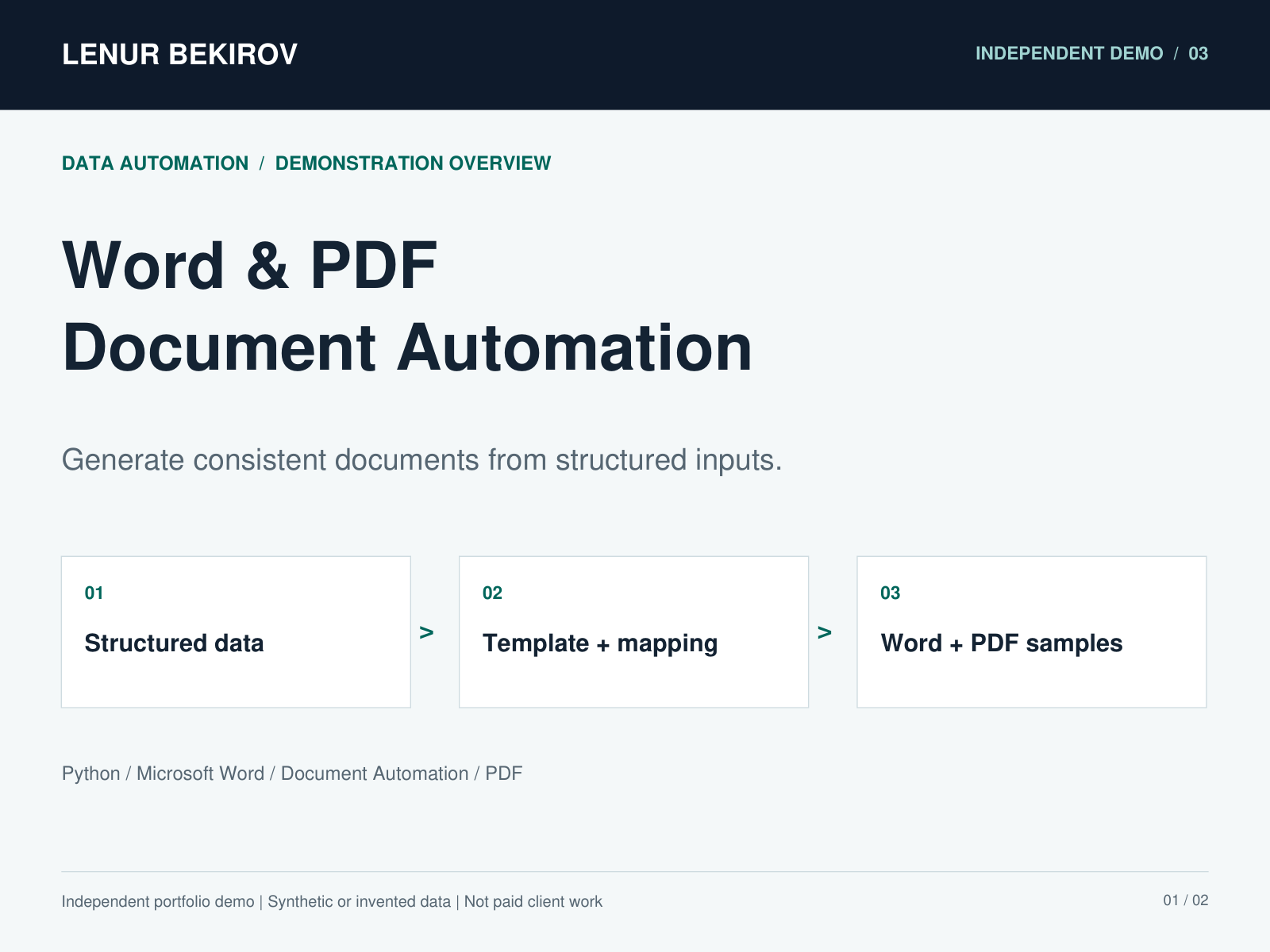Image resolution: width=1270 pixels, height=952 pixels.
Task: Click the Word & PDF title line
Action: pyautogui.click(x=250, y=266)
